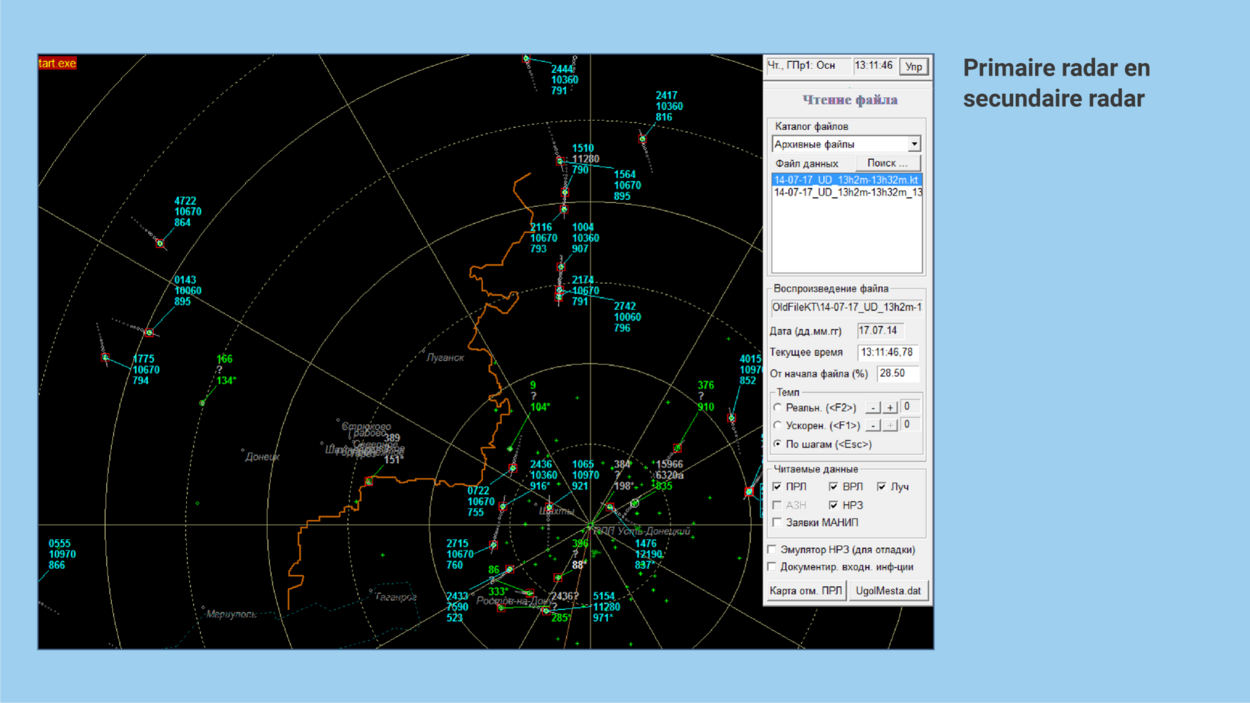Toggle the ВРЛ checkbox off
This screenshot has height=703, width=1250.
click(x=833, y=487)
